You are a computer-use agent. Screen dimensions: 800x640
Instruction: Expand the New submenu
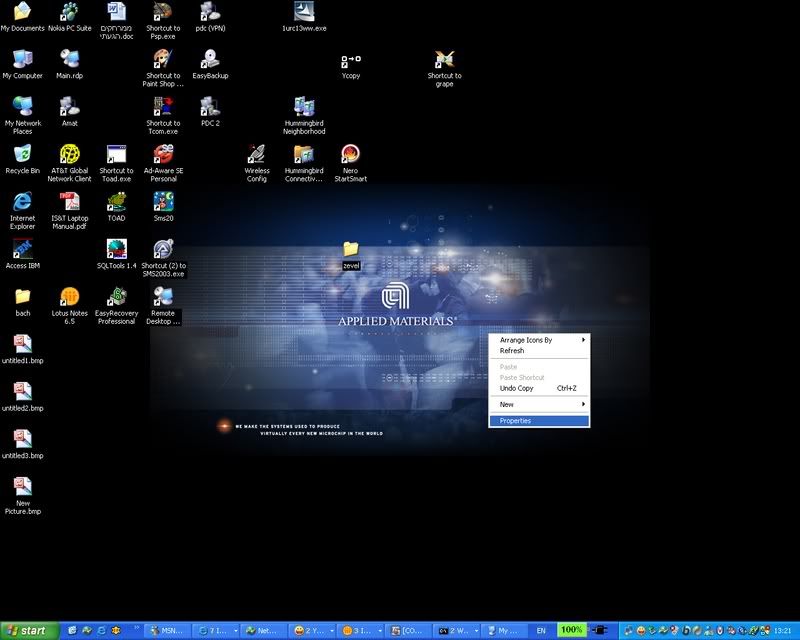(539, 405)
